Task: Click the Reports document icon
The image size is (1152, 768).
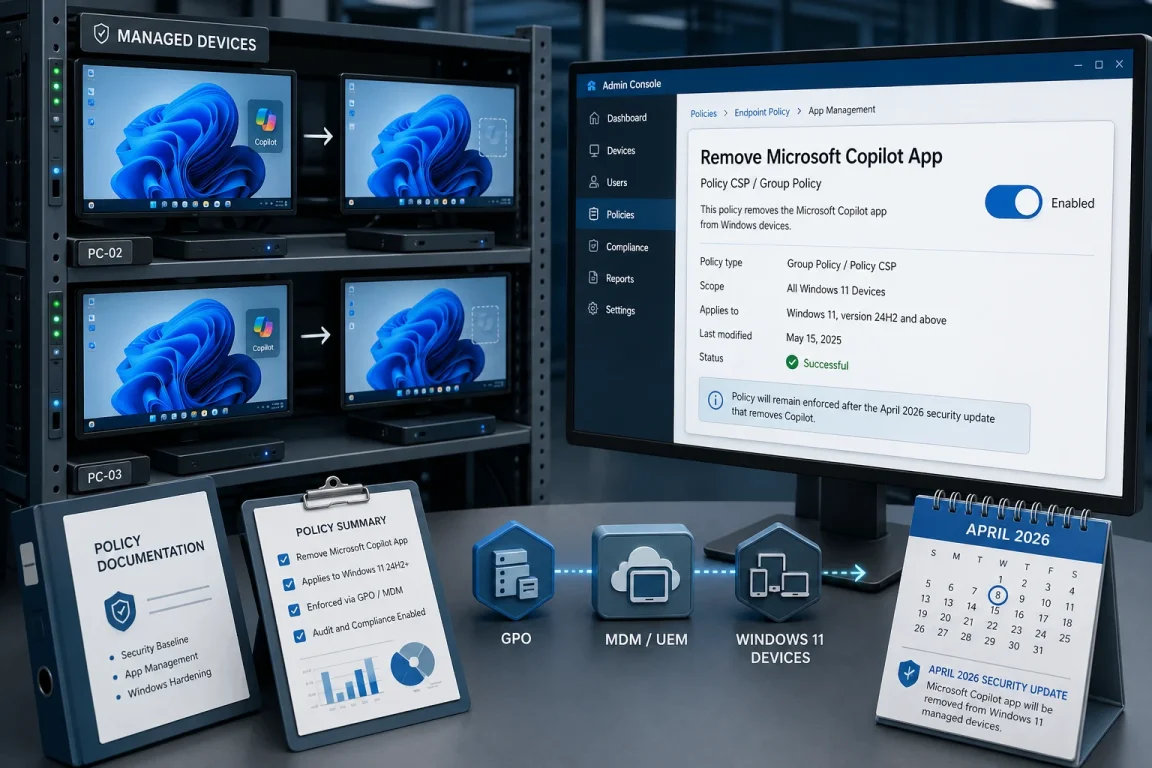Action: pyautogui.click(x=594, y=278)
